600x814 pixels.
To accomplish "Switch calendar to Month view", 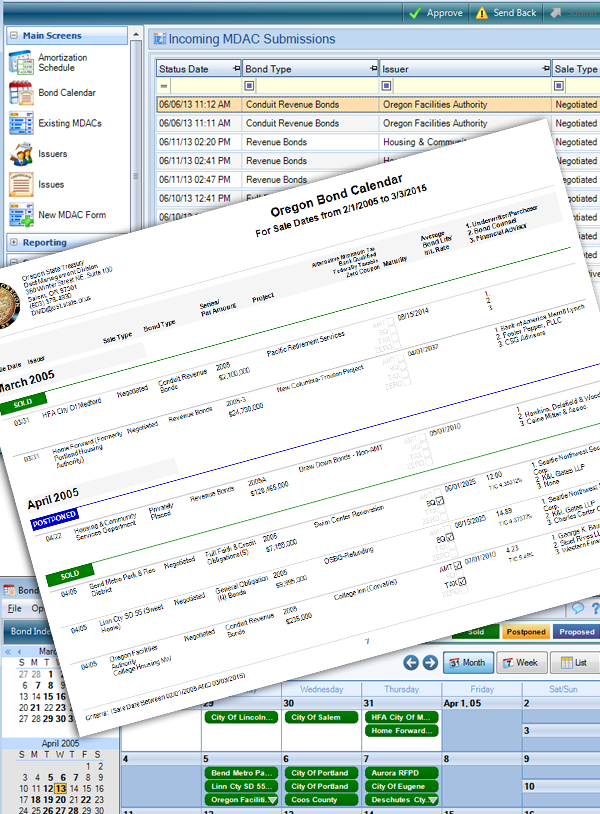I will tap(468, 662).
